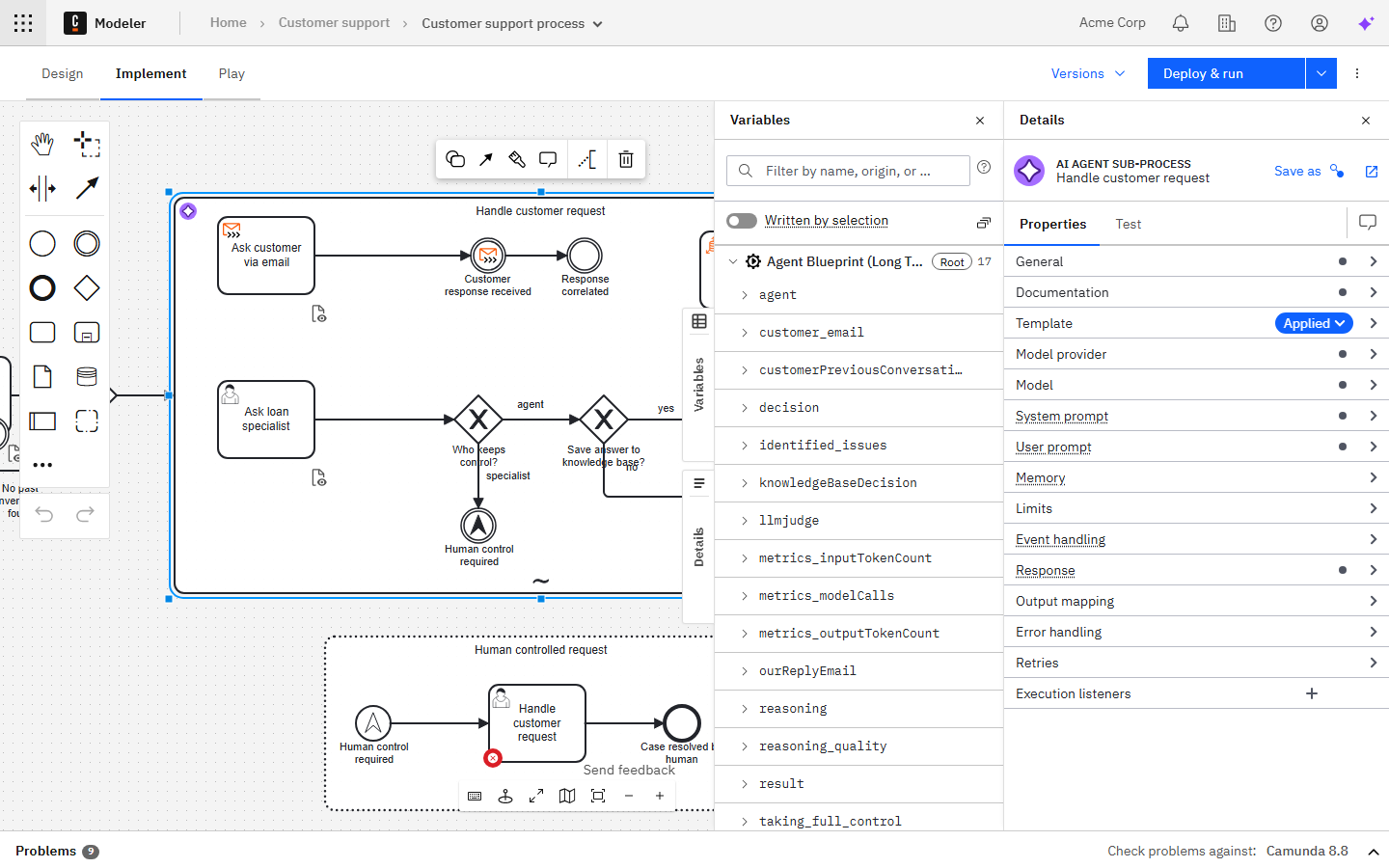
Task: Expand the Model provider section
Action: (1196, 354)
